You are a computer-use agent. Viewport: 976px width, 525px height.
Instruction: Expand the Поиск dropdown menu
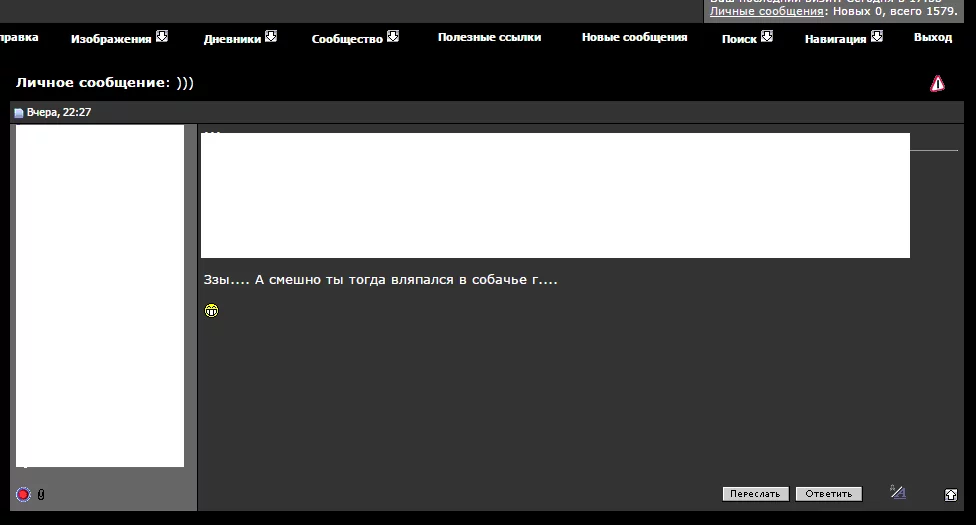(747, 38)
